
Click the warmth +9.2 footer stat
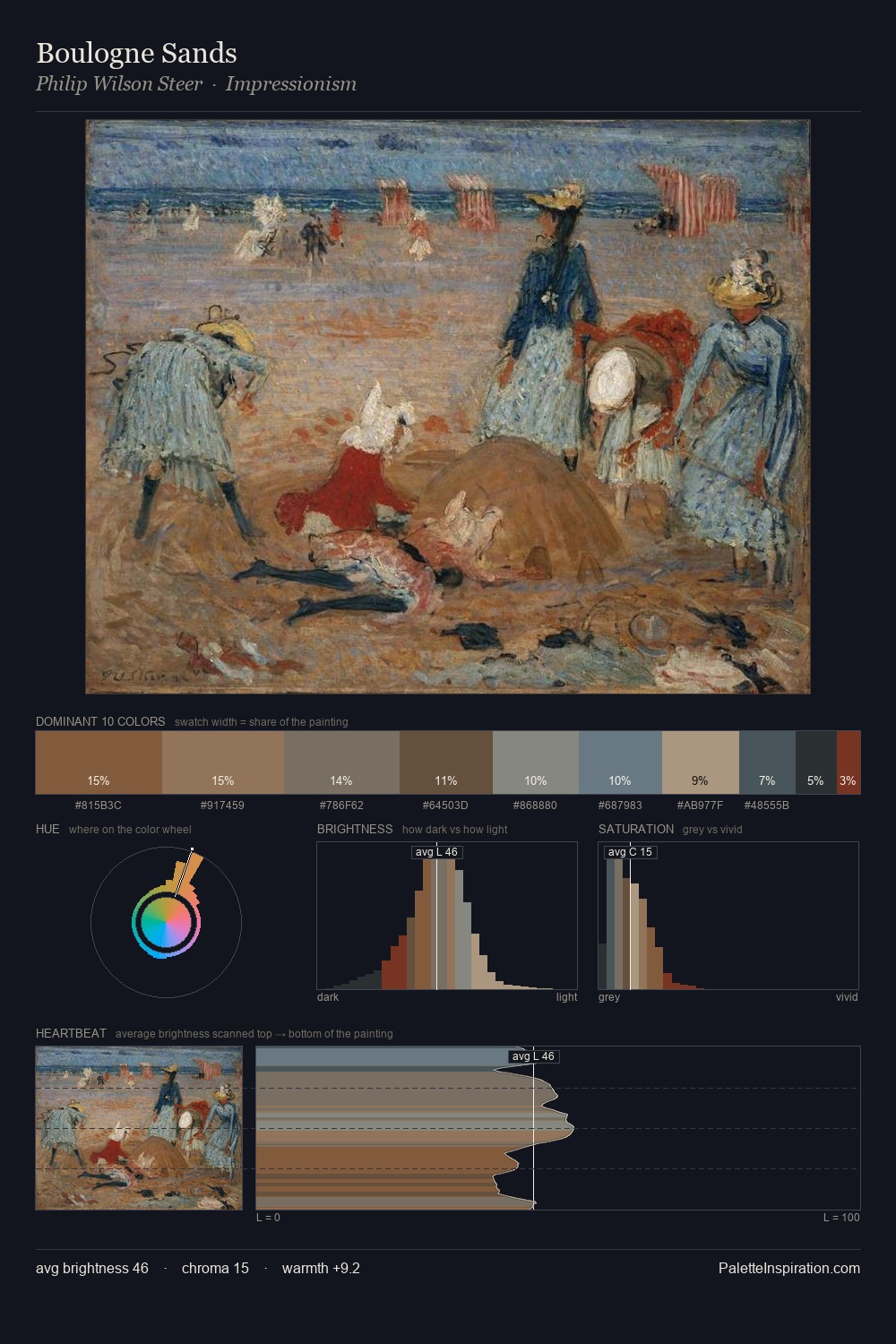coord(321,1268)
